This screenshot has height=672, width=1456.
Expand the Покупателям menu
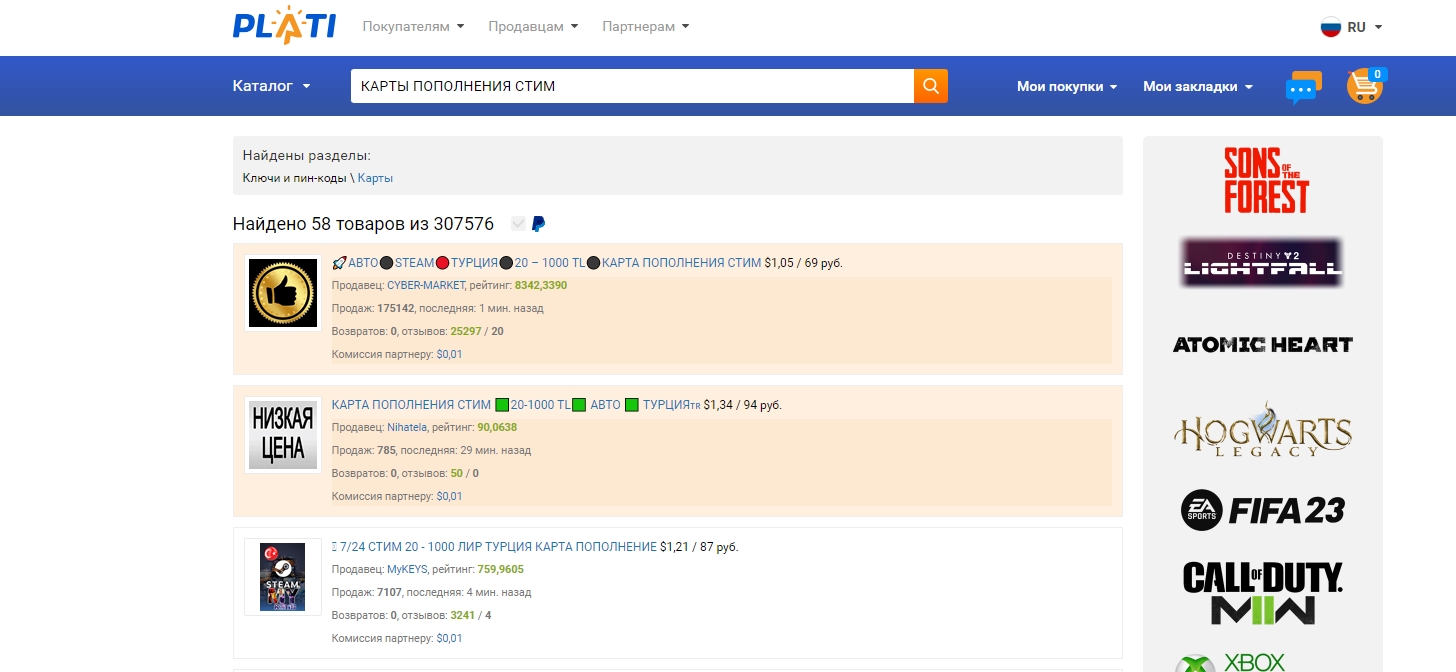tap(413, 27)
